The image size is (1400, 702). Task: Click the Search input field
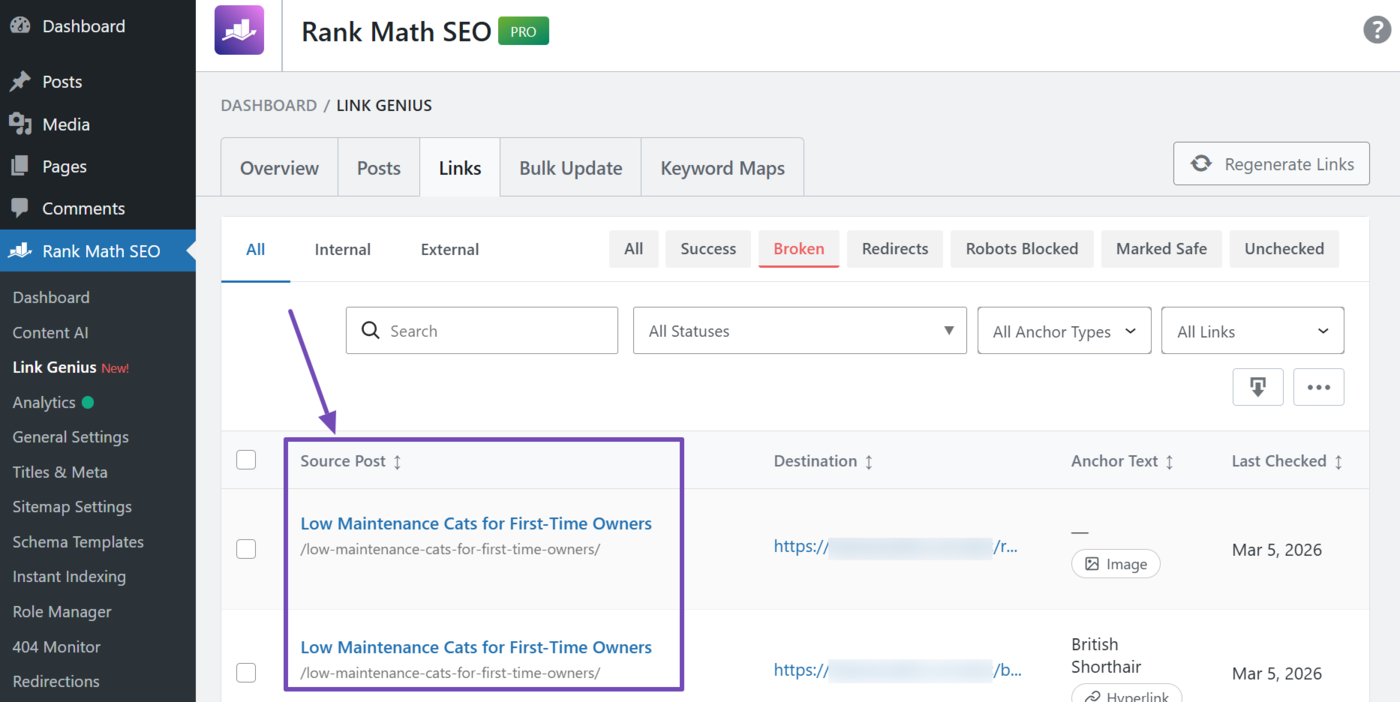click(x=482, y=331)
